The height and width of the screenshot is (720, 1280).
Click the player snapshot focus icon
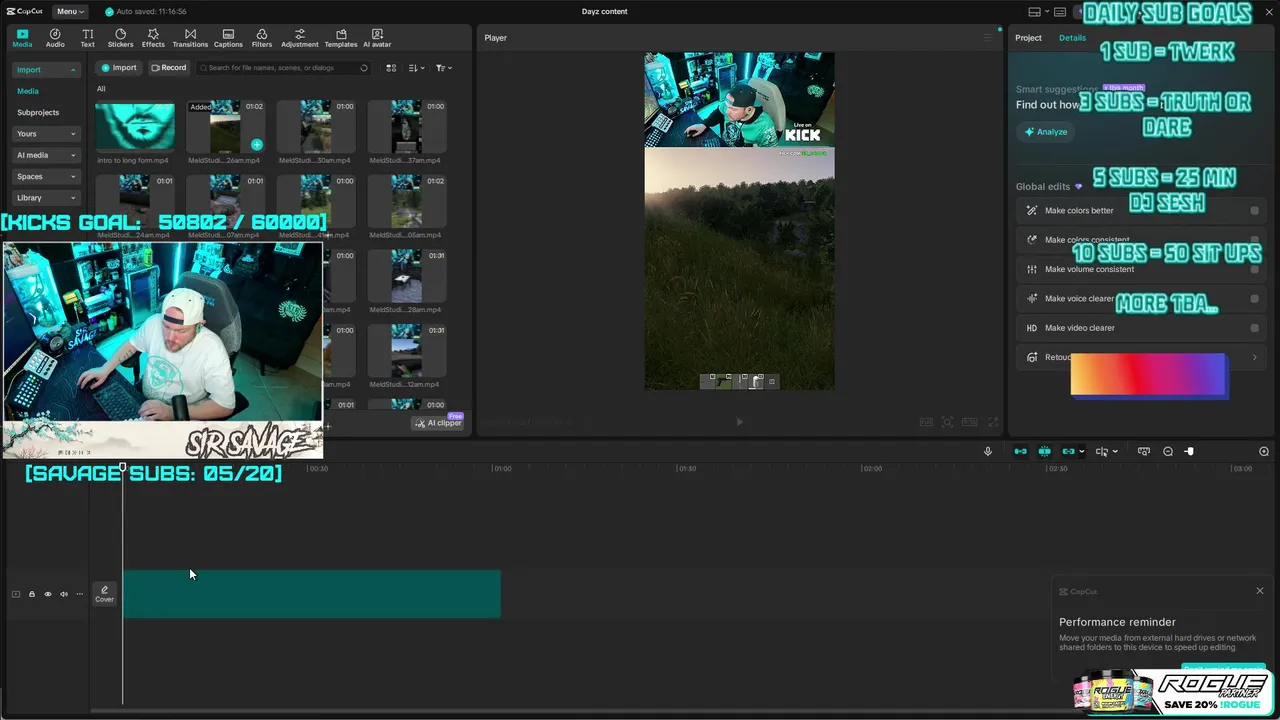click(x=947, y=422)
